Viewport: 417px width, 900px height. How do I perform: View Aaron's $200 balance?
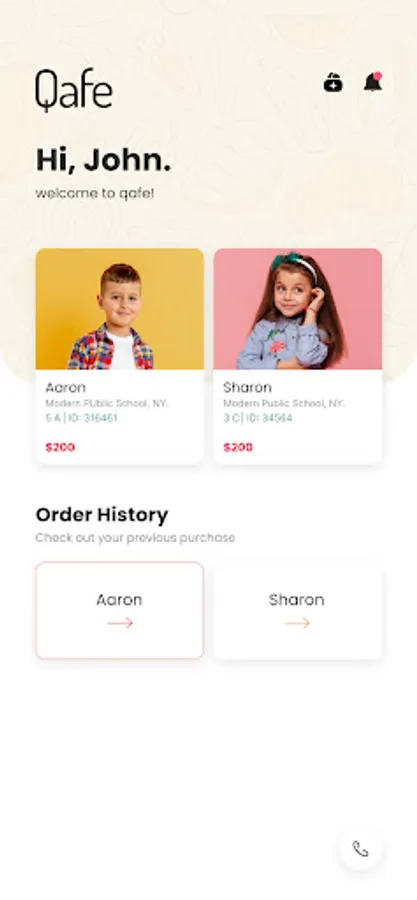(x=60, y=447)
